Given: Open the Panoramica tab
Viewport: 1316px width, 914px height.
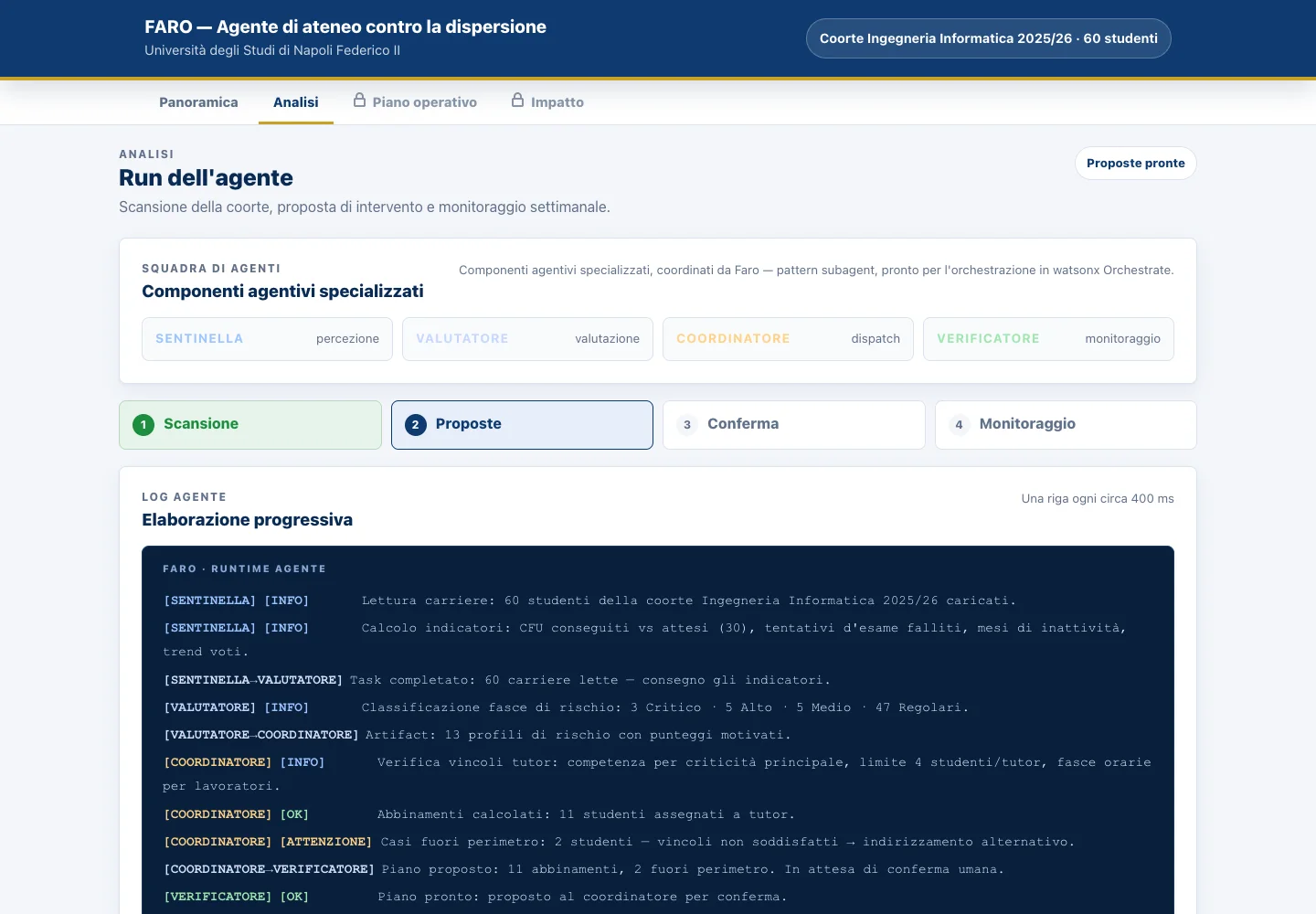Looking at the screenshot, I should [x=198, y=102].
